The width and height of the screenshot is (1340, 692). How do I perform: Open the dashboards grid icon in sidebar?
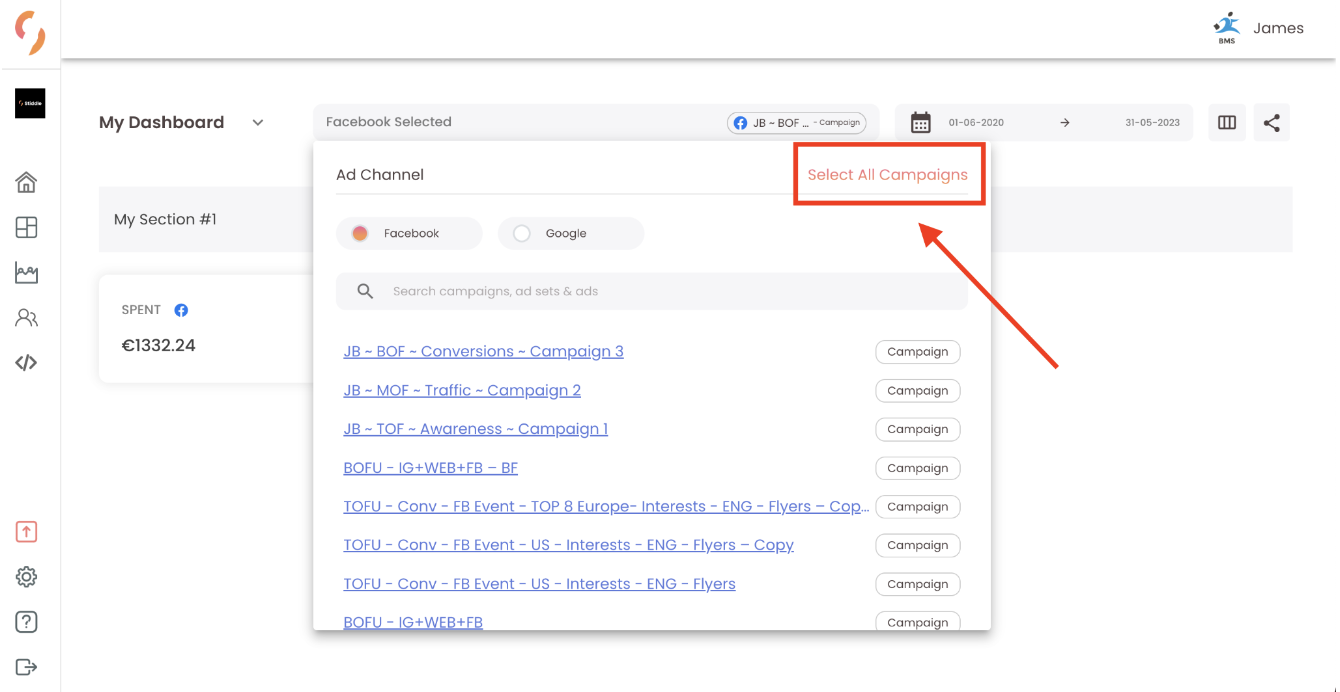pyautogui.click(x=27, y=227)
